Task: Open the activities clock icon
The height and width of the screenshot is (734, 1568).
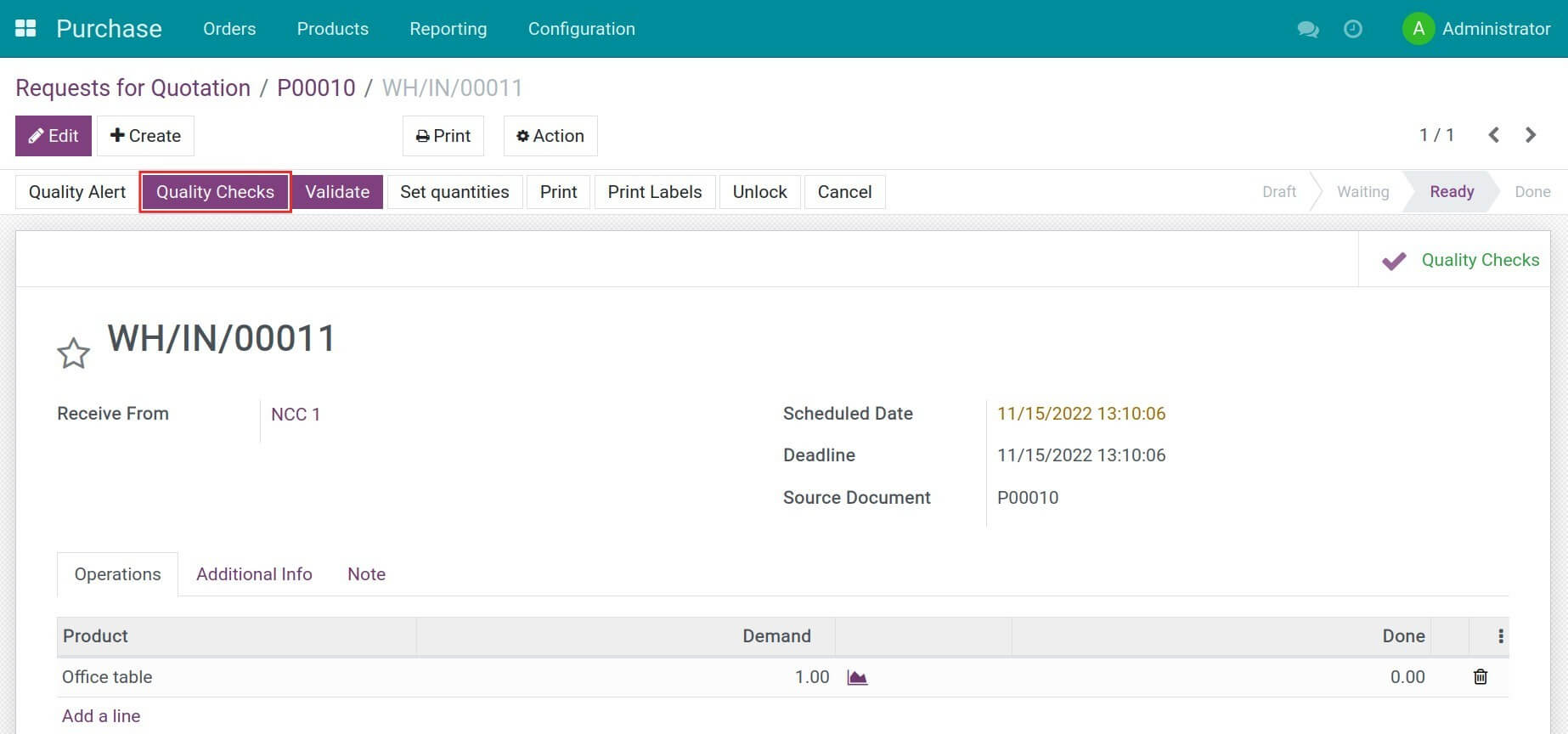Action: pyautogui.click(x=1352, y=29)
